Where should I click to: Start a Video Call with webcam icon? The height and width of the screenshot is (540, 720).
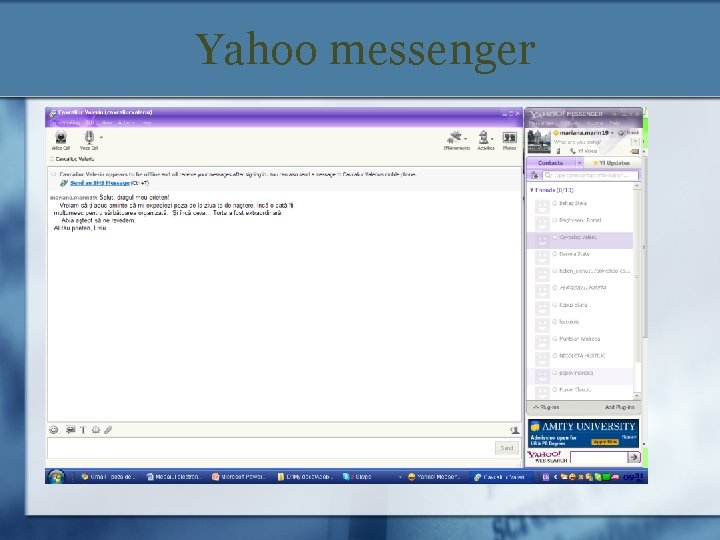[x=61, y=140]
